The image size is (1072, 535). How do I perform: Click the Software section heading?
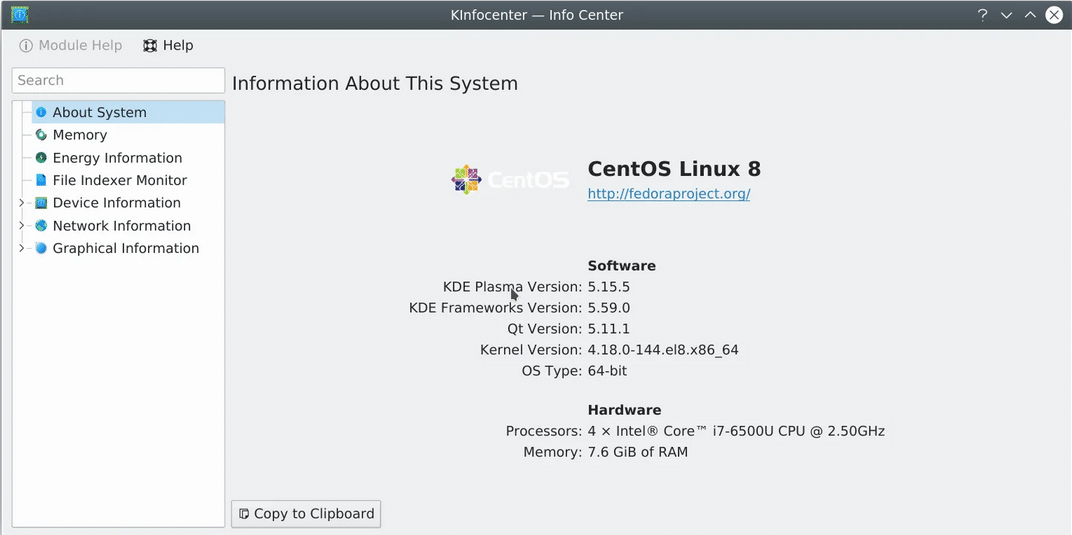621,266
